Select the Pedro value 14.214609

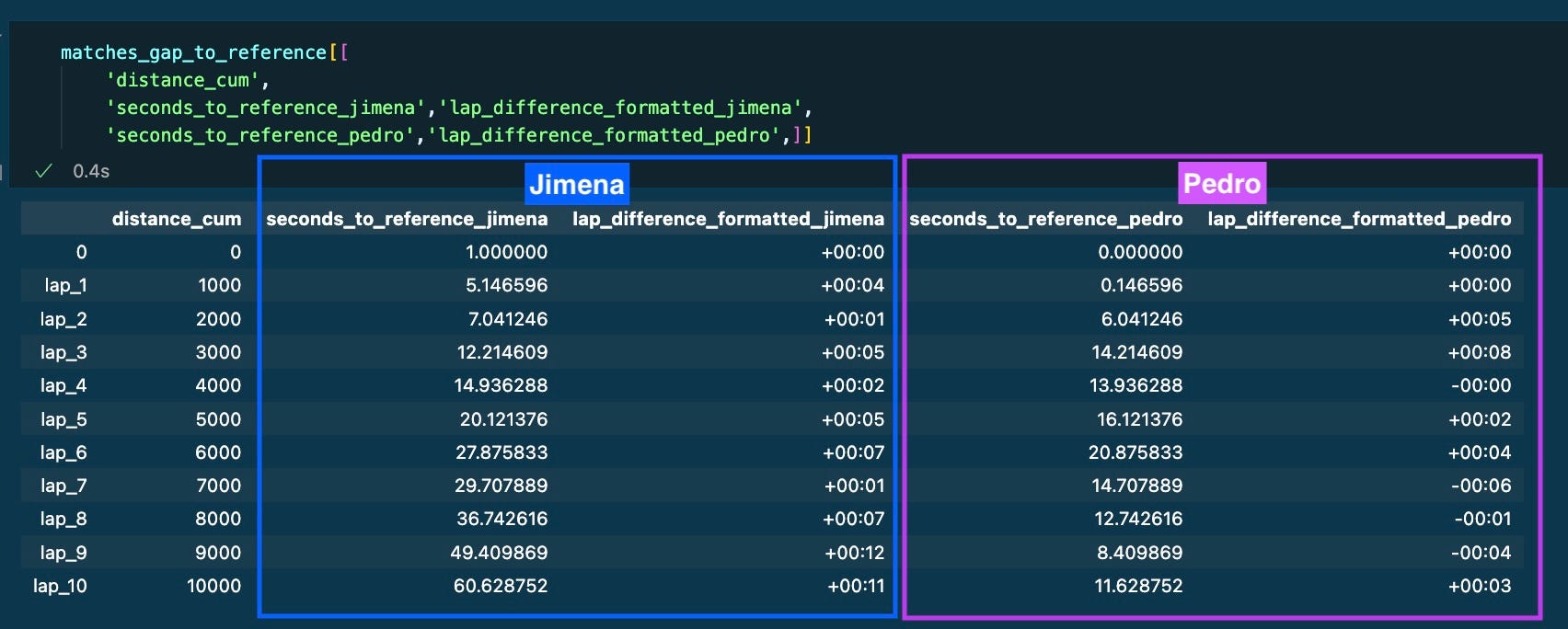click(x=1137, y=352)
